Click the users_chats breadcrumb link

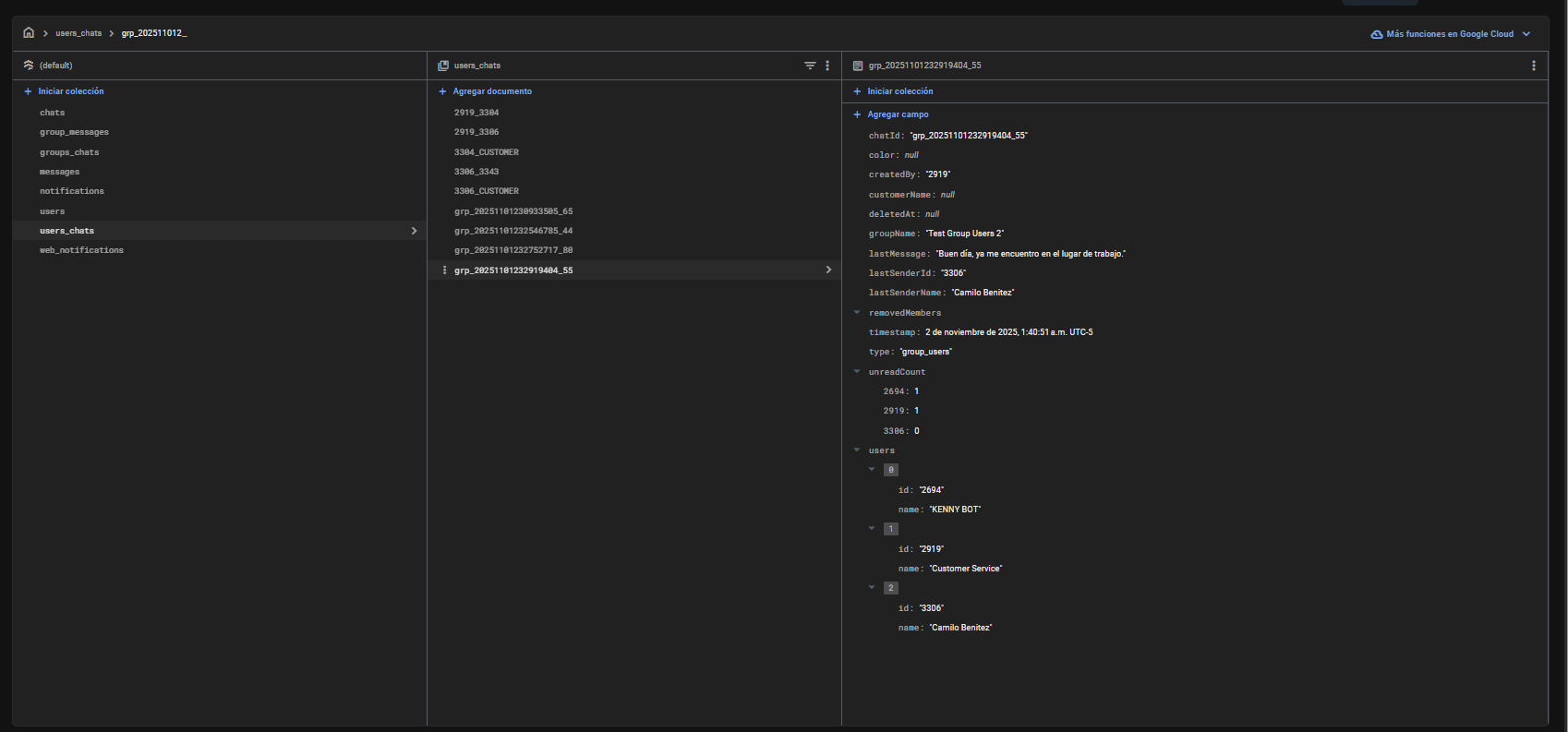(78, 33)
